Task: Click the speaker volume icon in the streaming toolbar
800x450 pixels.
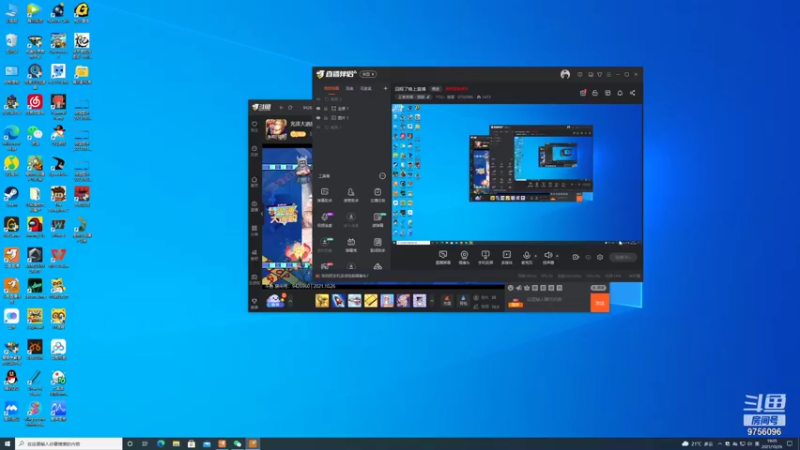Action: point(548,255)
